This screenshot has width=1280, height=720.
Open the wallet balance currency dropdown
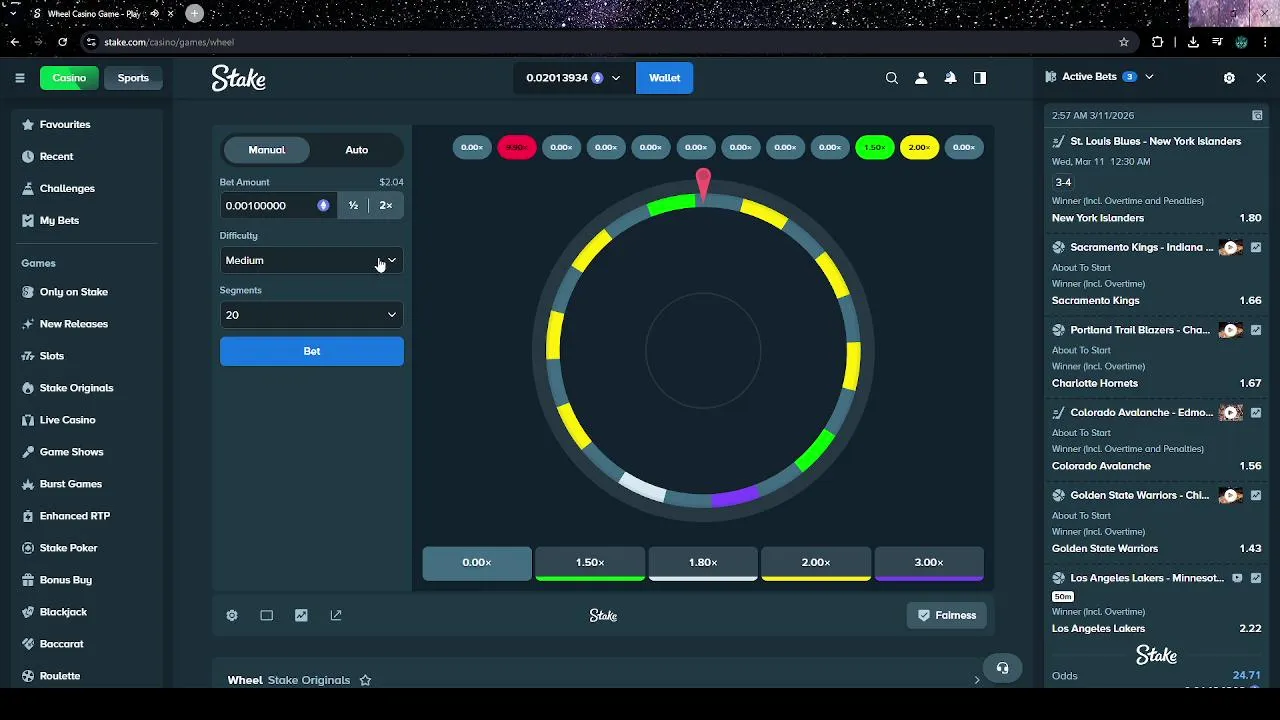(575, 78)
